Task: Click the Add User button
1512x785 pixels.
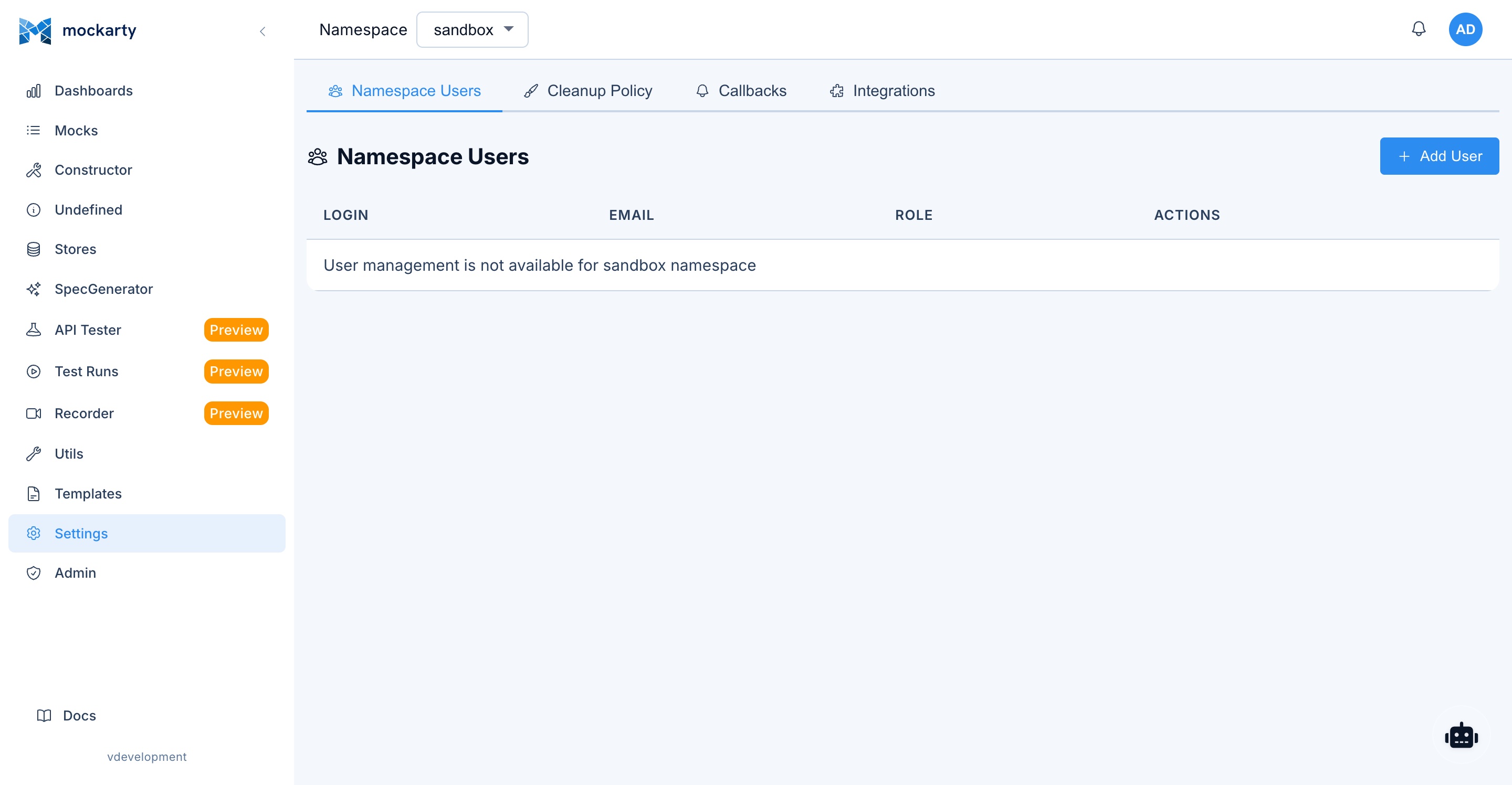Action: [1439, 156]
